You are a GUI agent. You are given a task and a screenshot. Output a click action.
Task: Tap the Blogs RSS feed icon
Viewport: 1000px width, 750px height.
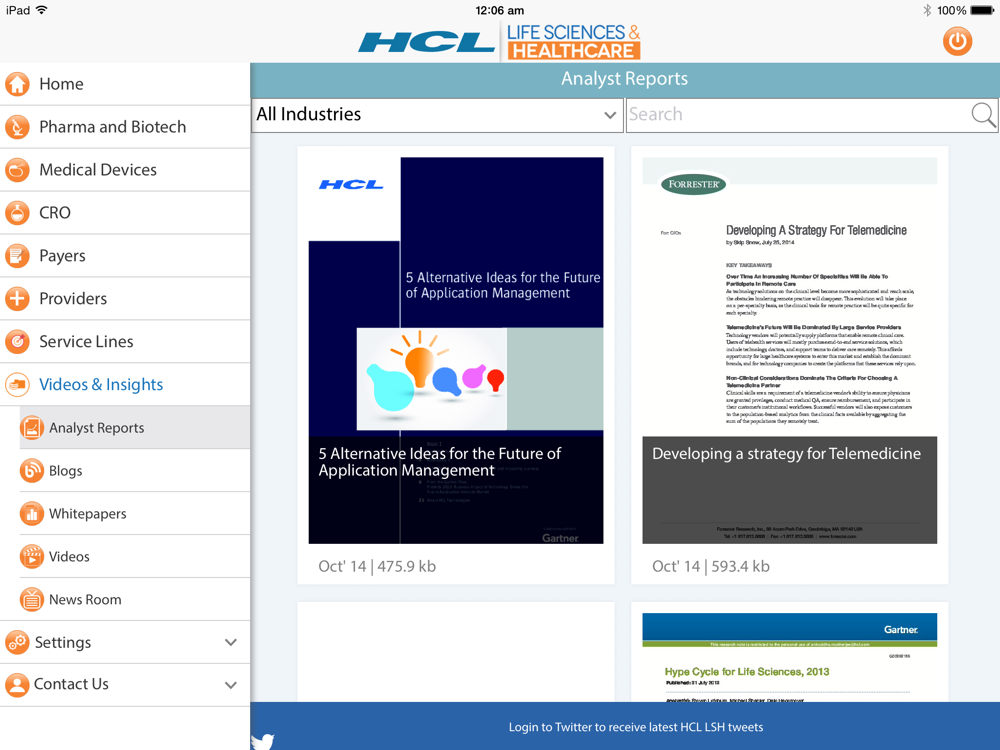32,471
